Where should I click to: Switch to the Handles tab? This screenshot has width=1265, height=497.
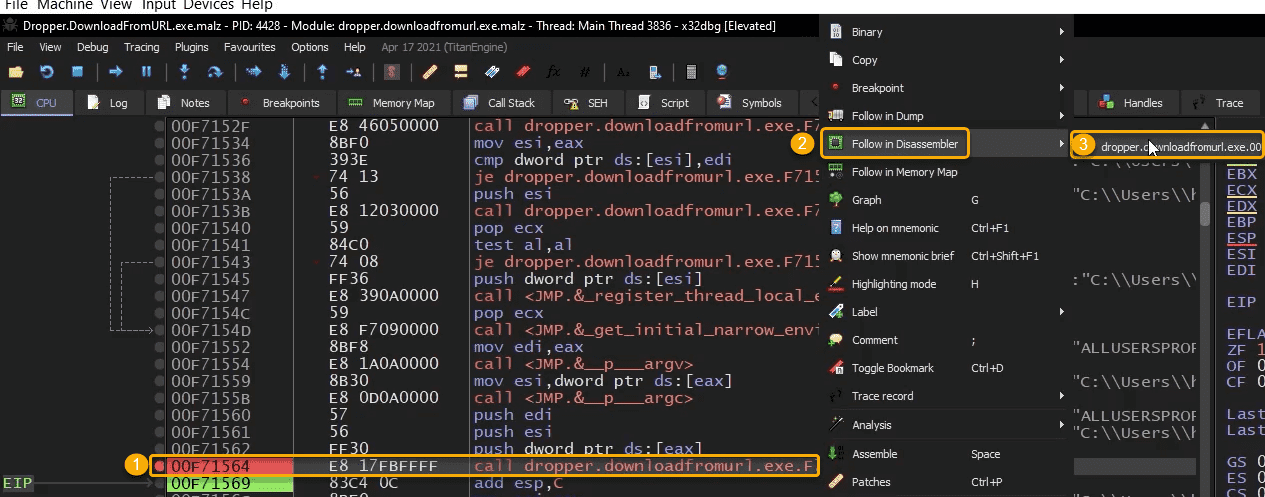coord(1132,103)
